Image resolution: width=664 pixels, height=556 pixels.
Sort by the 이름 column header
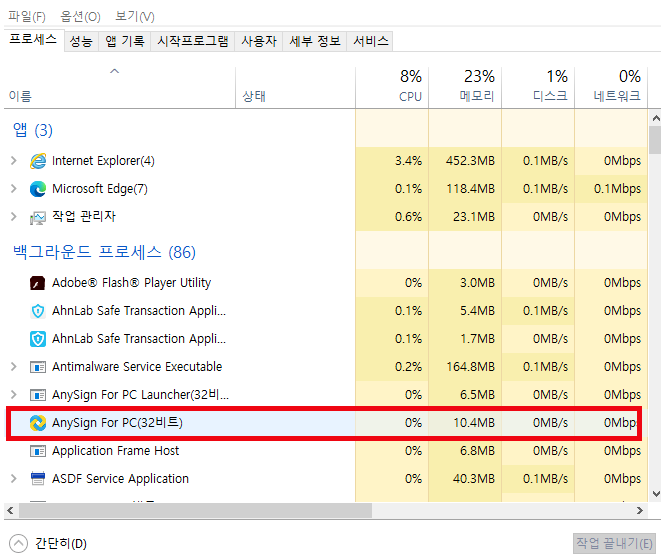click(119, 87)
